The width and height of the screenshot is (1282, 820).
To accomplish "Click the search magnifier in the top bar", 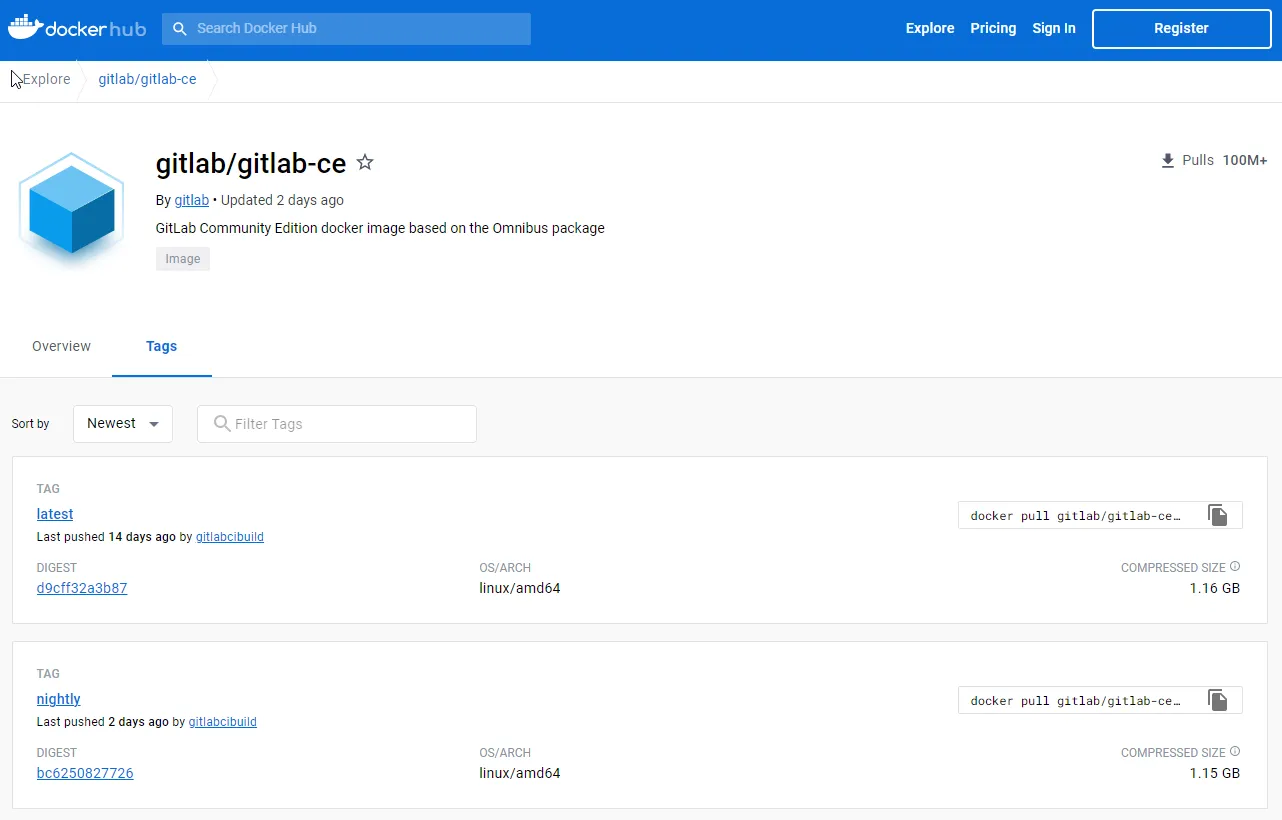I will (180, 28).
